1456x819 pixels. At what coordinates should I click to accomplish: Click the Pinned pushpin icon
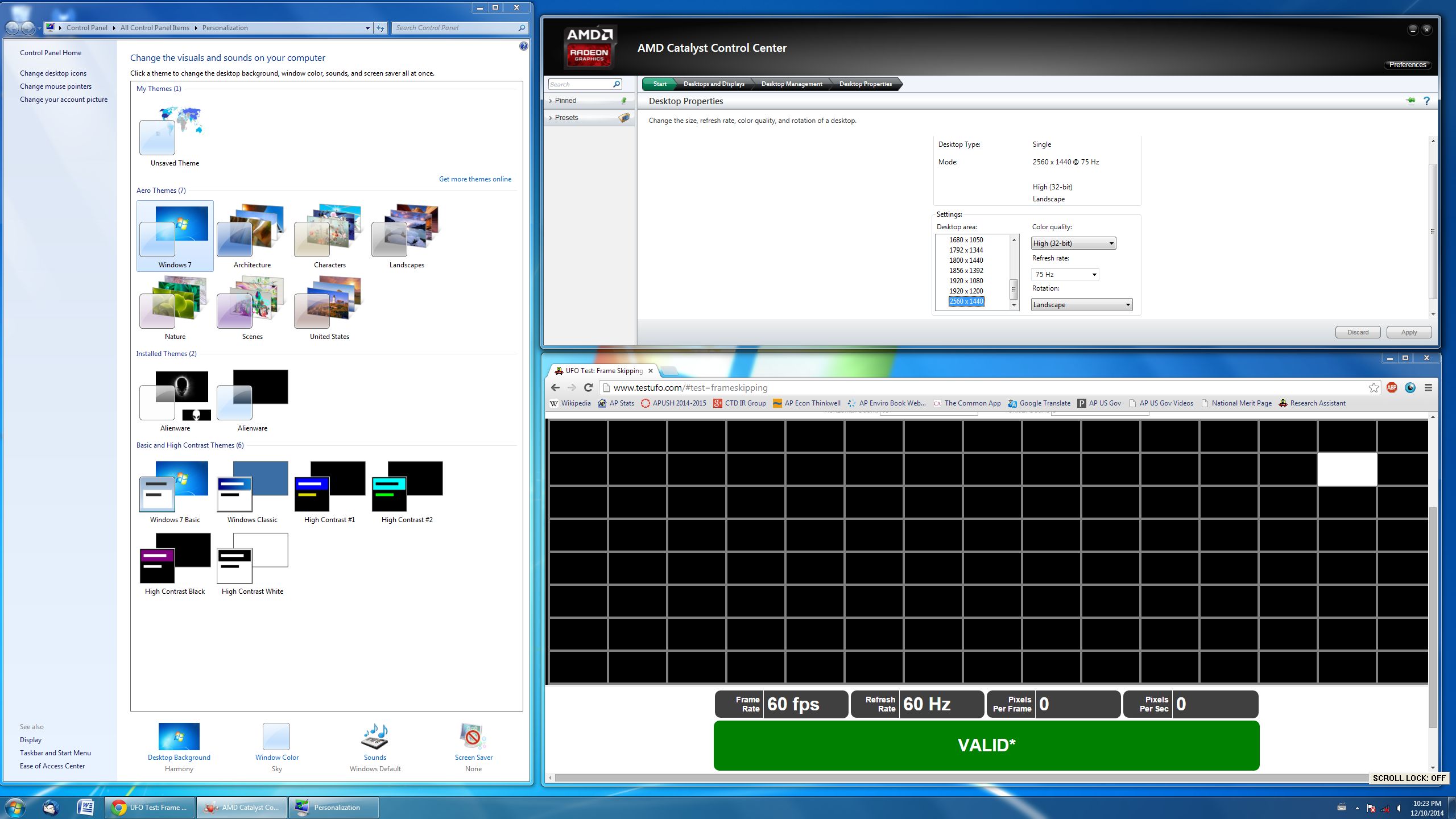pyautogui.click(x=624, y=101)
